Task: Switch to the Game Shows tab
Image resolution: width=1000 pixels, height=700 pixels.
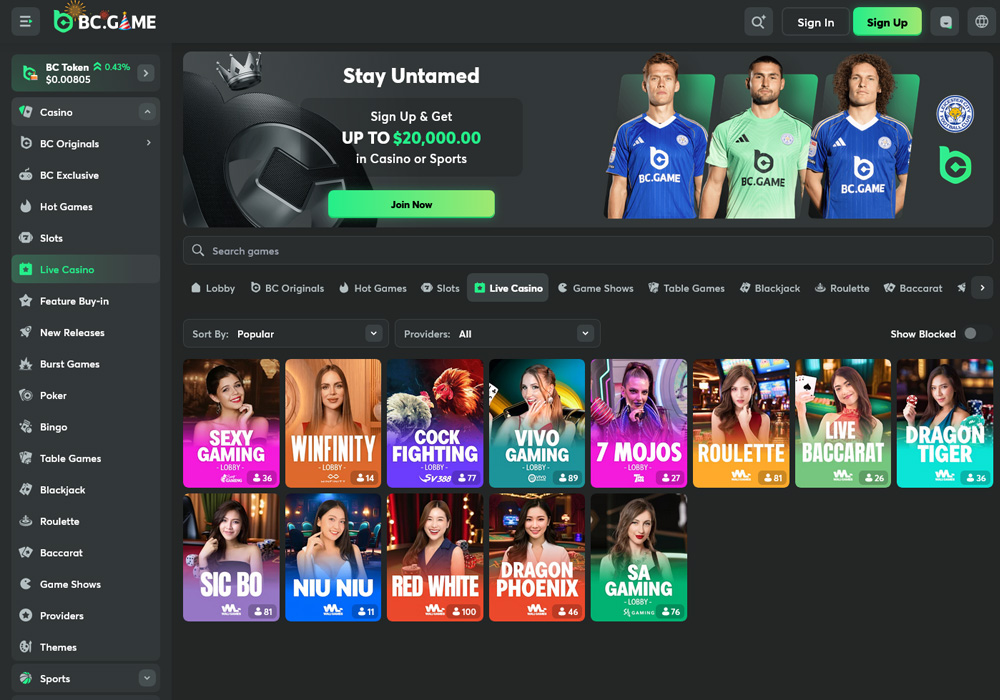Action: tap(596, 288)
